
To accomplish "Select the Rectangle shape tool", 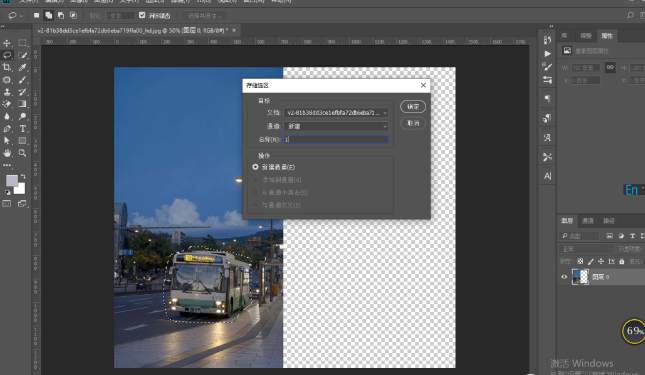I will tap(23, 141).
